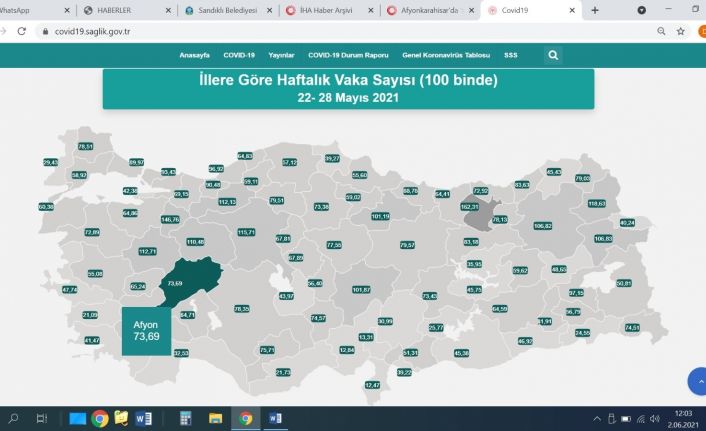
Task: Click the Yayınlar navigation item
Action: [281, 55]
